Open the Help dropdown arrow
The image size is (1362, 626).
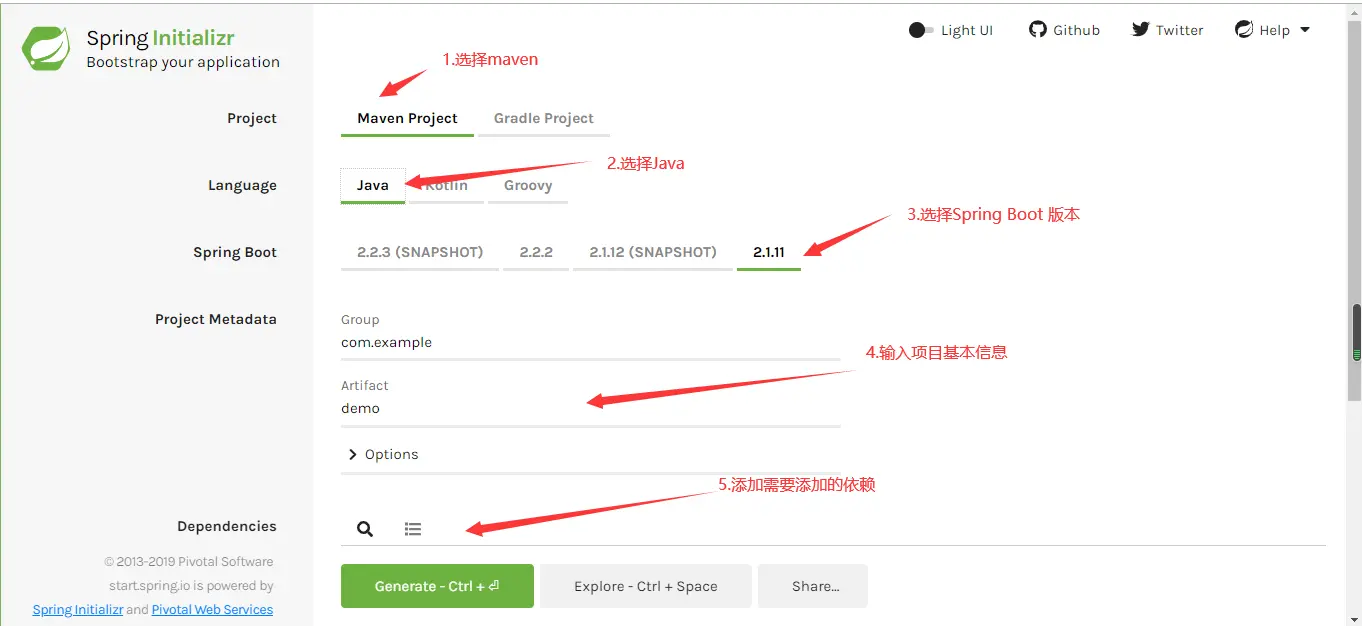click(x=1305, y=30)
